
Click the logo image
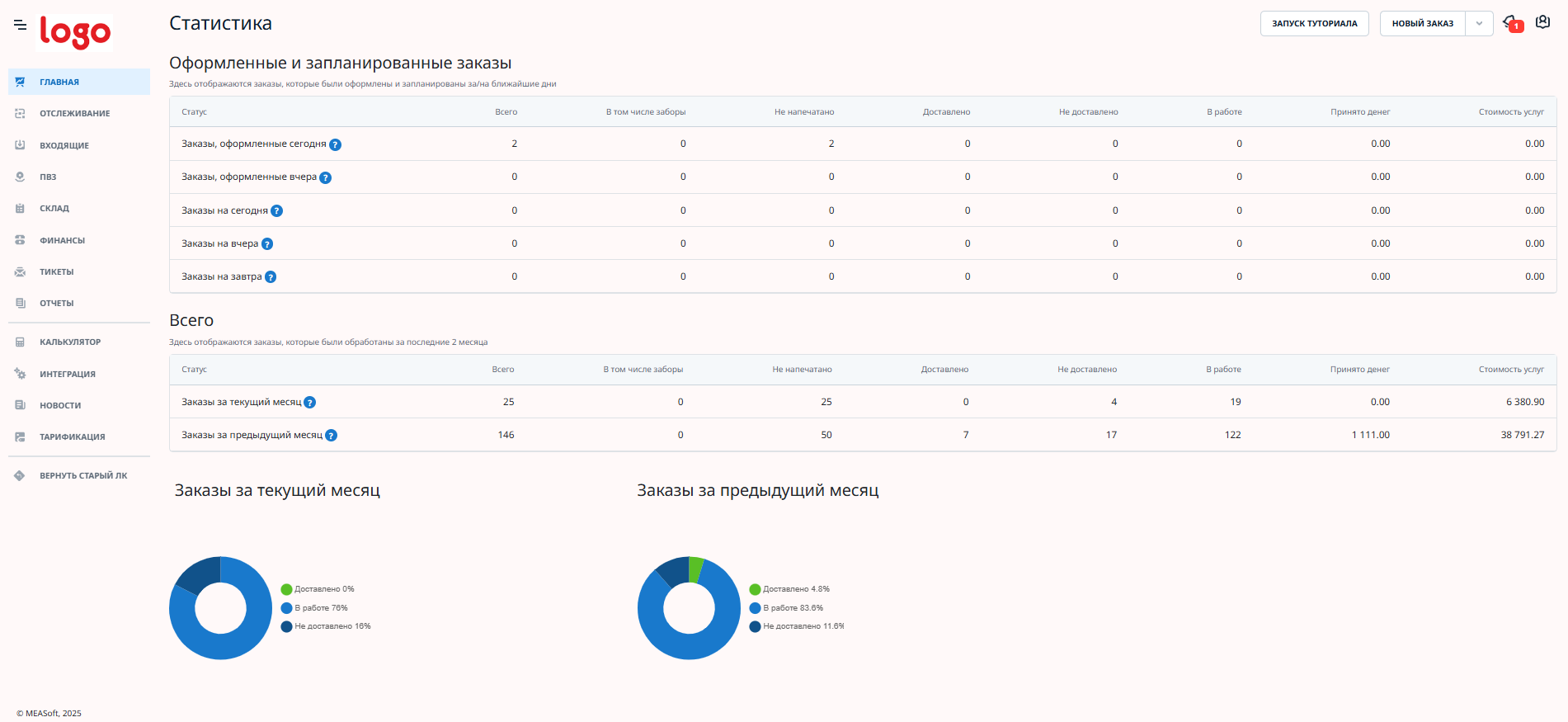coord(75,32)
